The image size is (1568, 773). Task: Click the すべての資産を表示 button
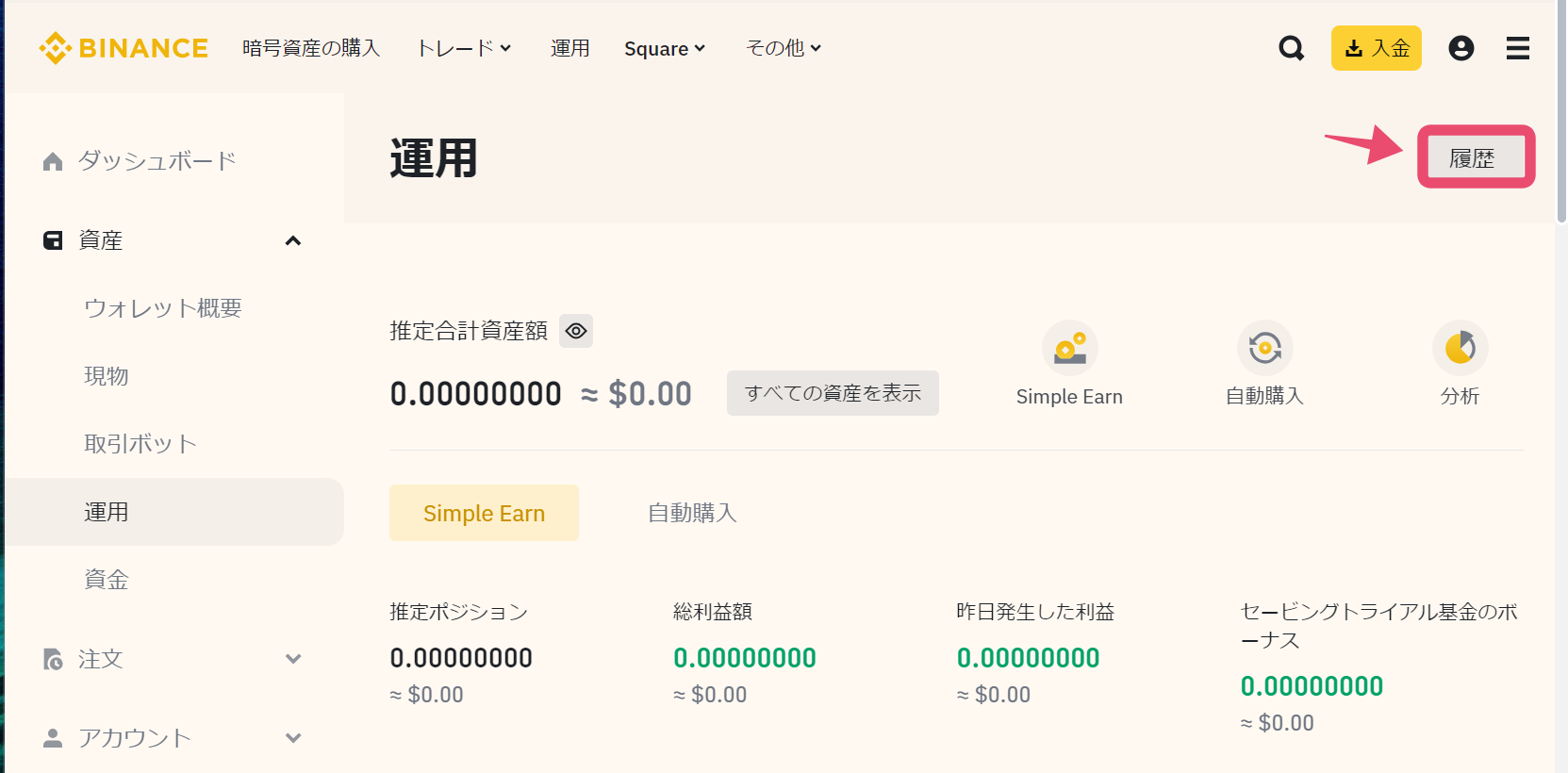[x=833, y=393]
